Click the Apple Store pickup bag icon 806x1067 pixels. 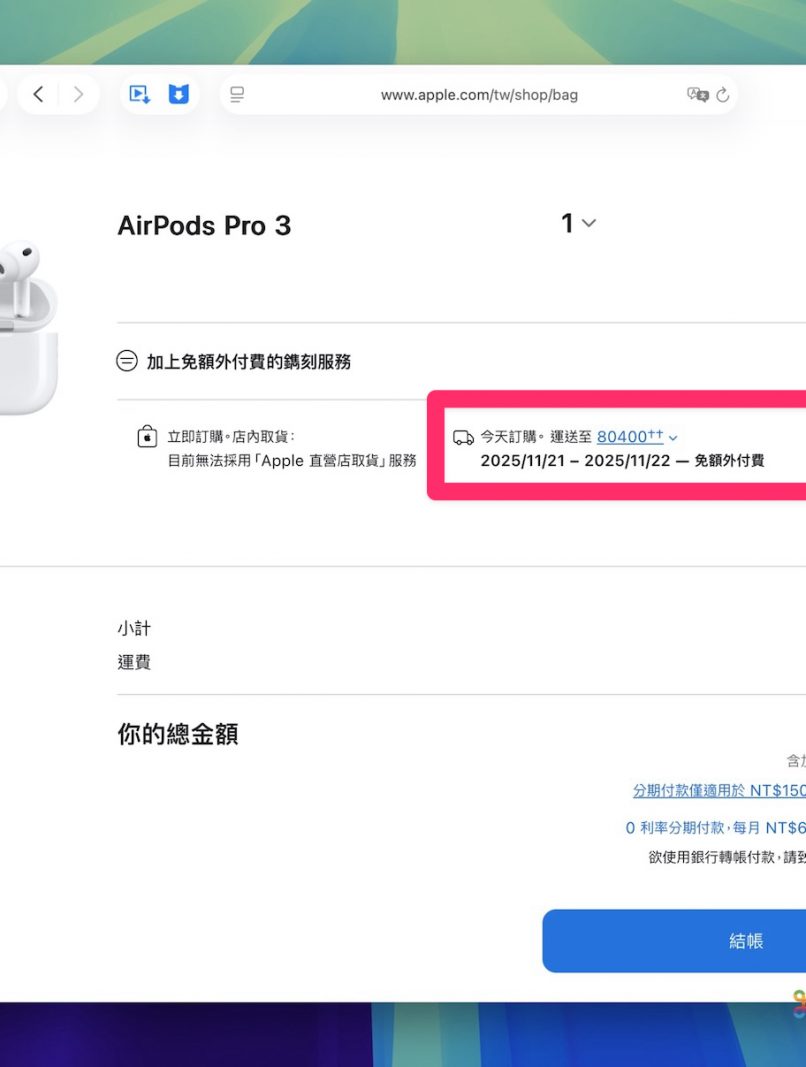coord(147,437)
